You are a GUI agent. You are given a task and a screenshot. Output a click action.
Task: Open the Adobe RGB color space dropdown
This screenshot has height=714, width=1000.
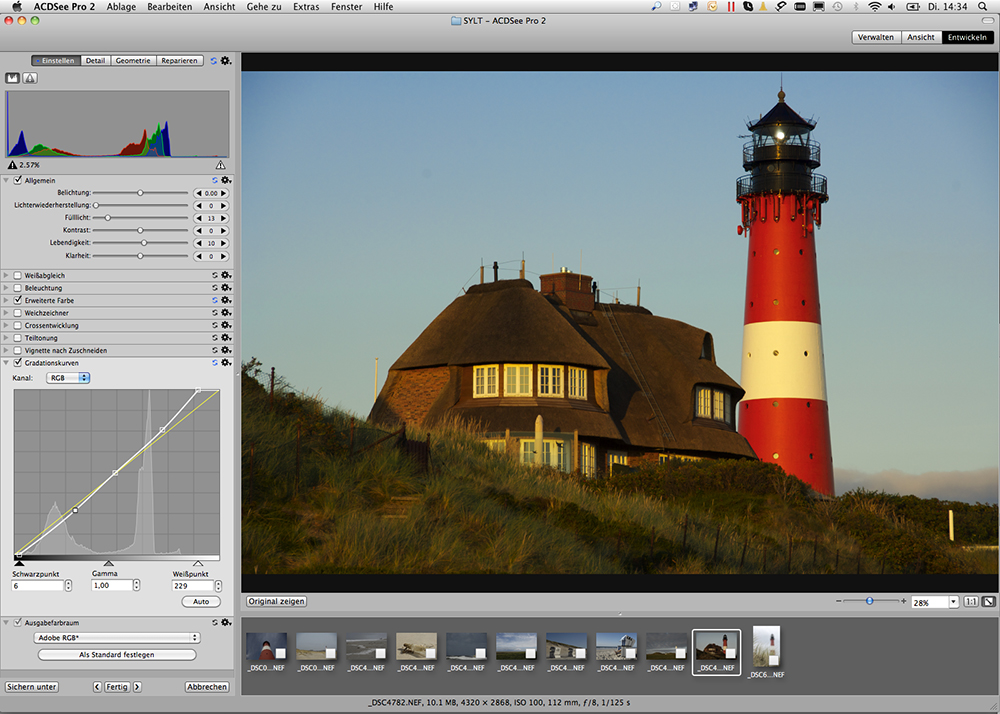[116, 637]
